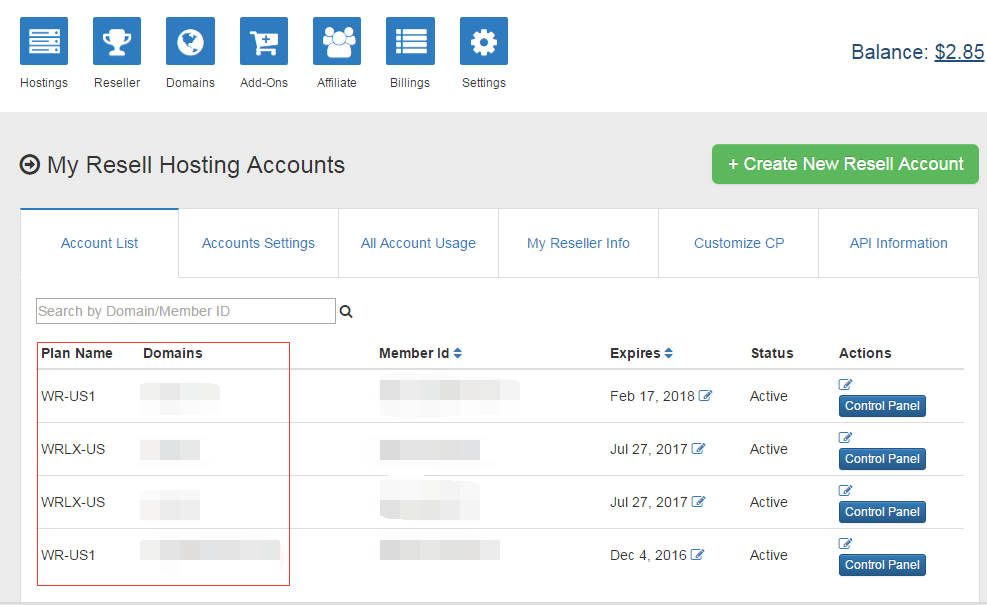Open Control Panel for last WR-US1 account

(x=882, y=565)
